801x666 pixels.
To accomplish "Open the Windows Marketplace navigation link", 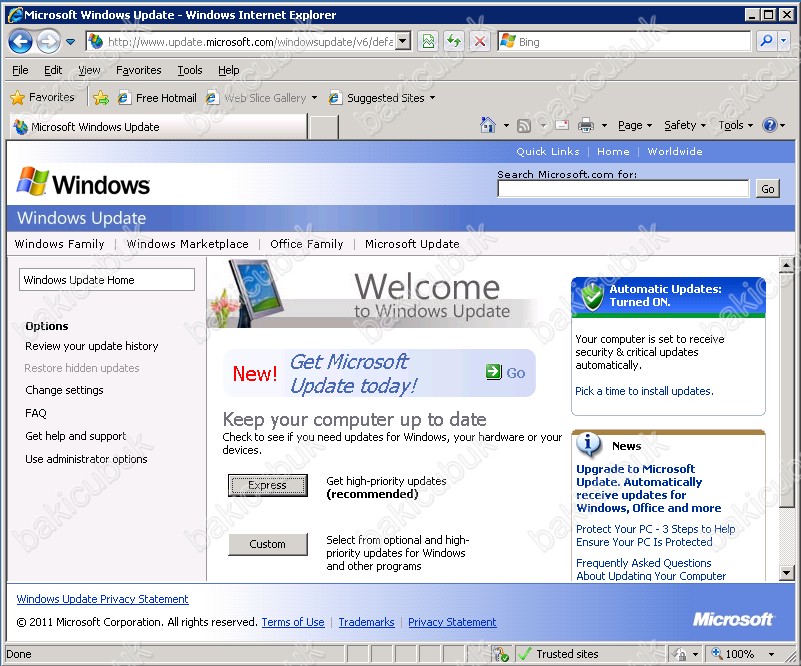I will tap(187, 244).
